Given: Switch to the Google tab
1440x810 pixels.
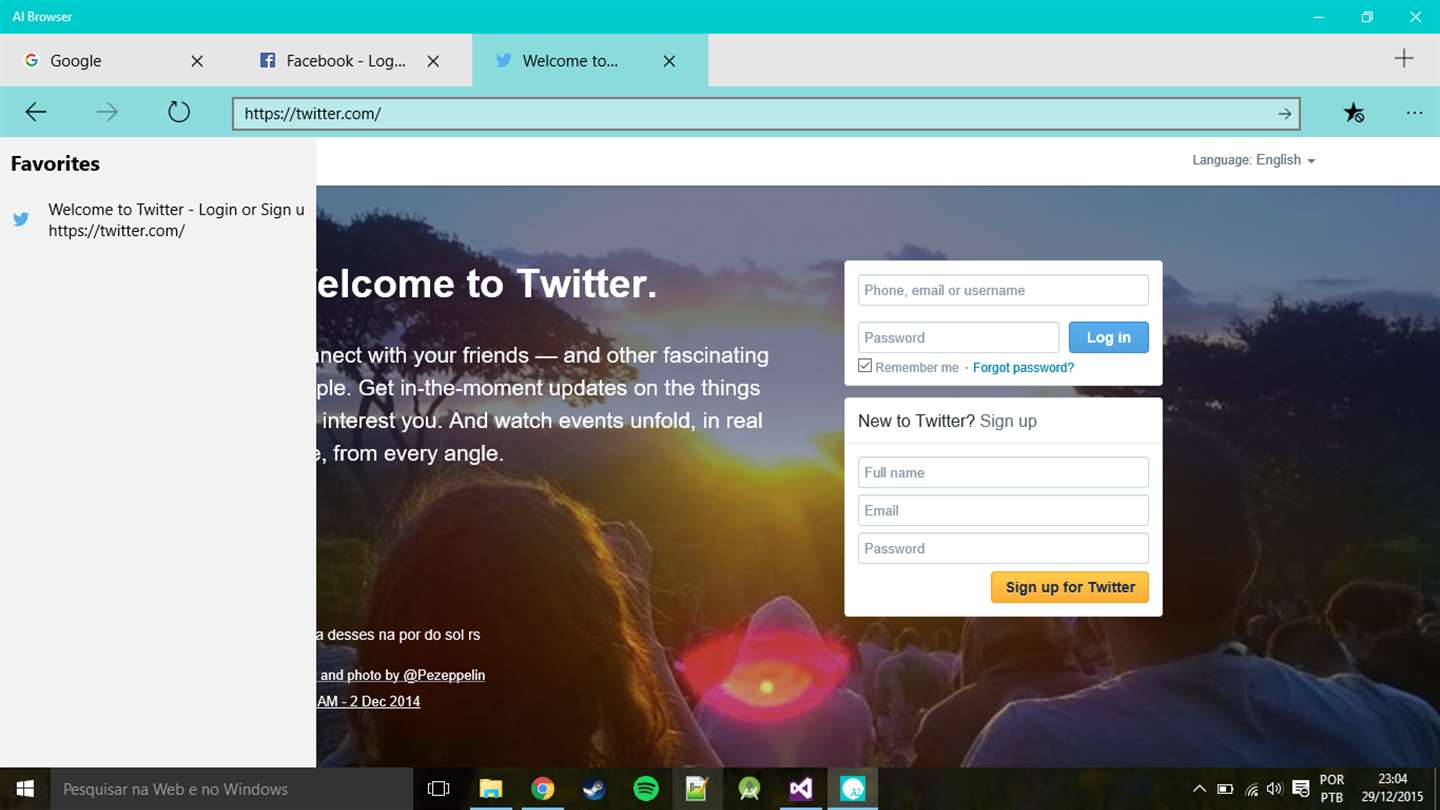Looking at the screenshot, I should 118,61.
